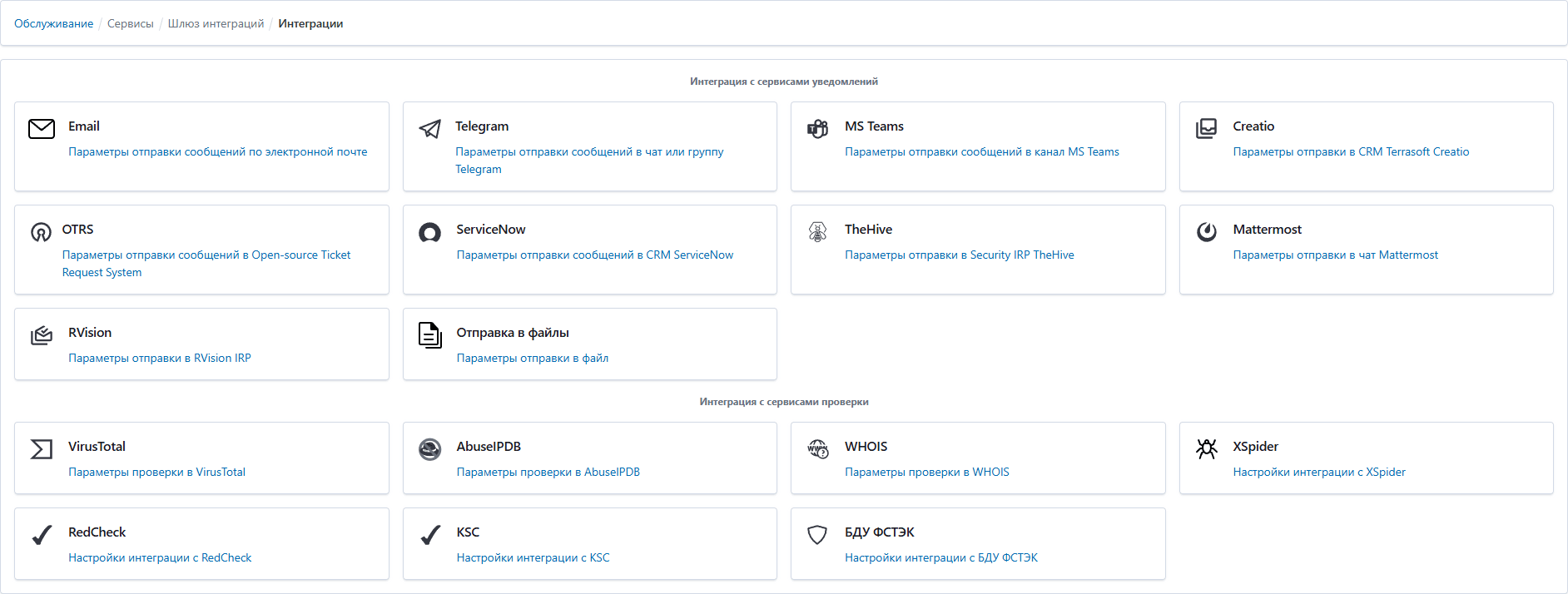1568x594 pixels.
Task: Click the Отправка в файлы title
Action: pyautogui.click(x=513, y=332)
